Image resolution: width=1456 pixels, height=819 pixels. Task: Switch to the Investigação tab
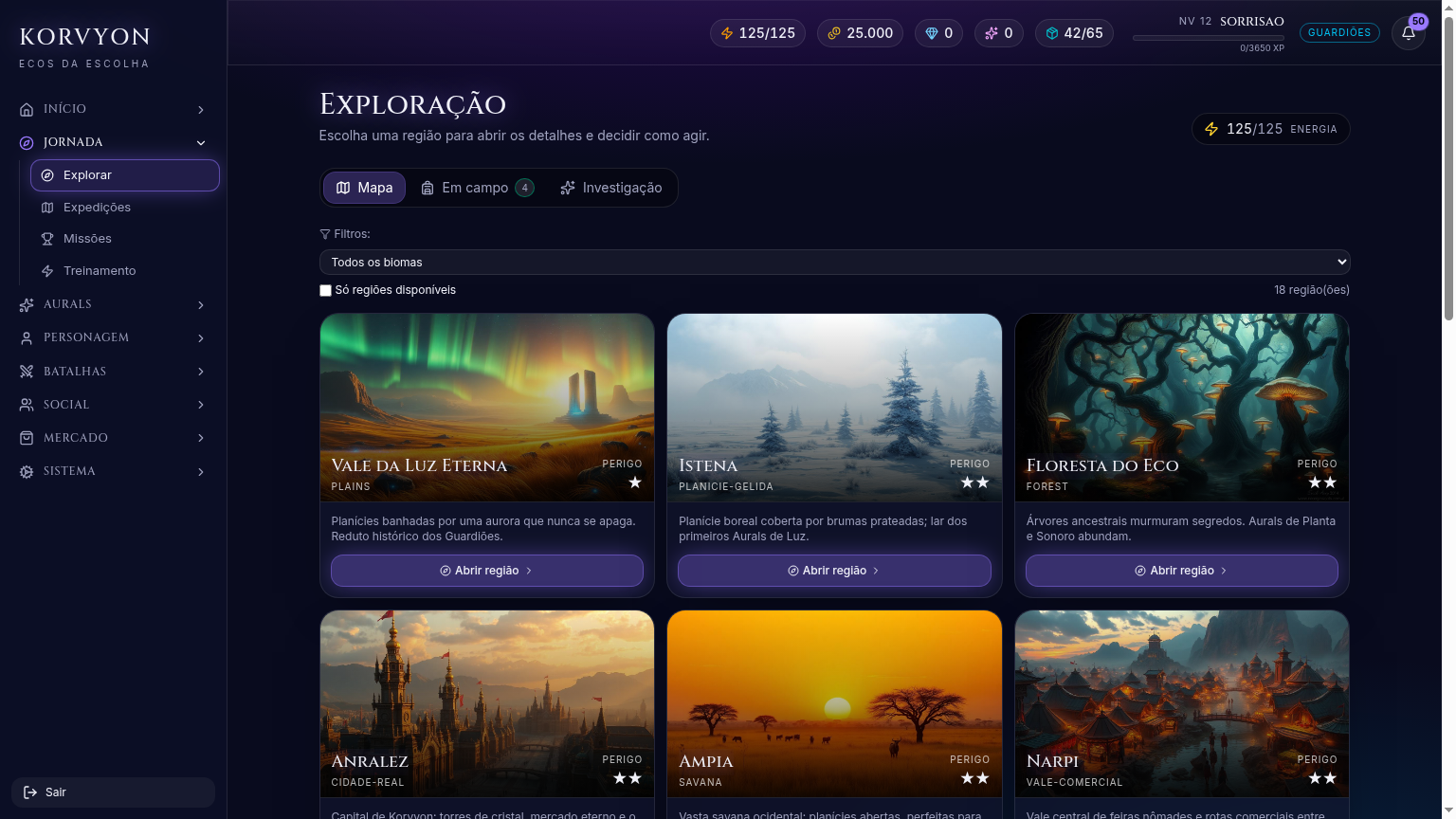pos(611,188)
